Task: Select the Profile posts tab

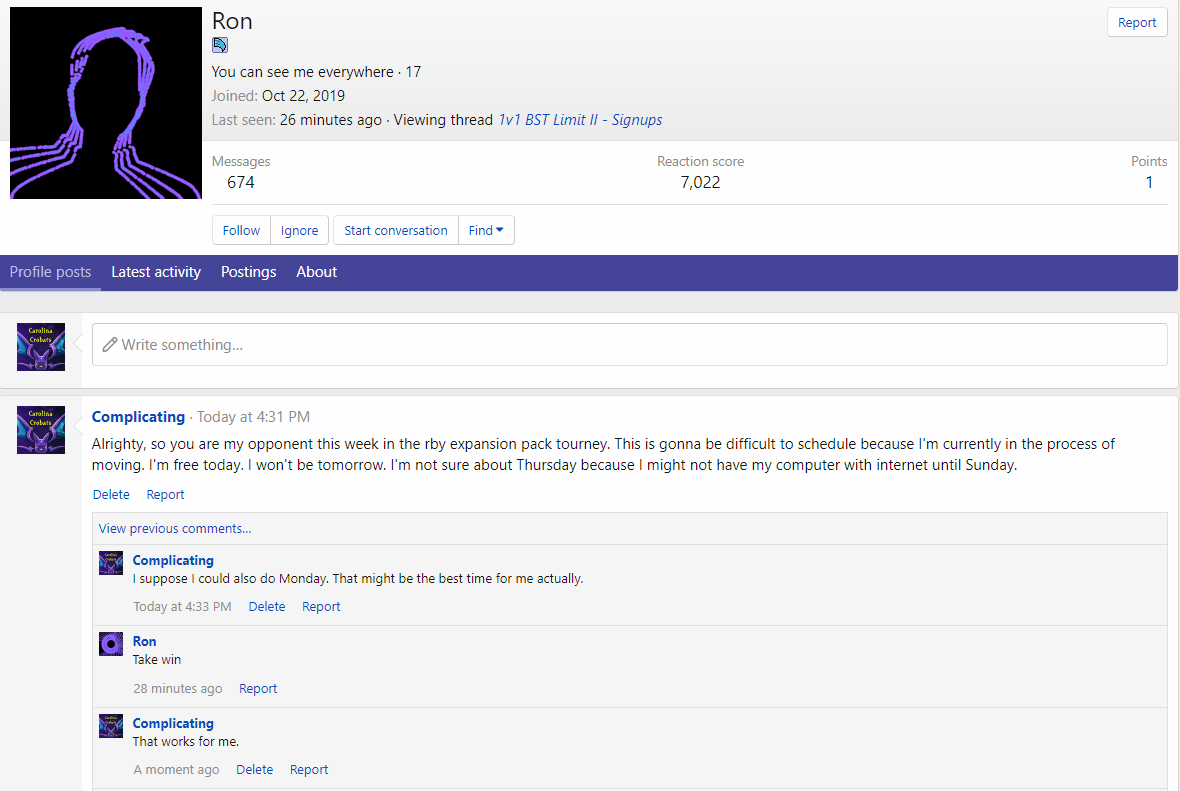Action: point(50,272)
